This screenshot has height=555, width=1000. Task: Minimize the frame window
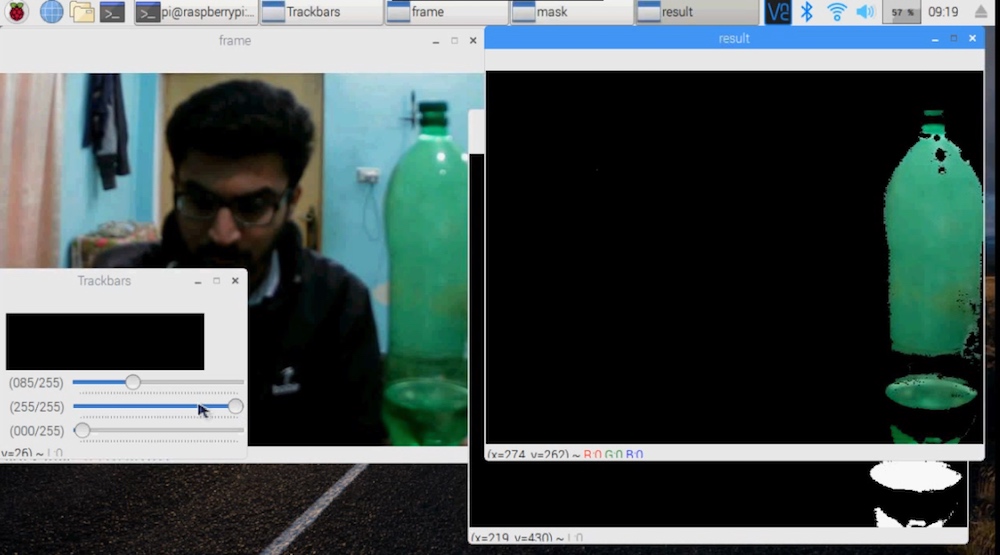pyautogui.click(x=436, y=41)
